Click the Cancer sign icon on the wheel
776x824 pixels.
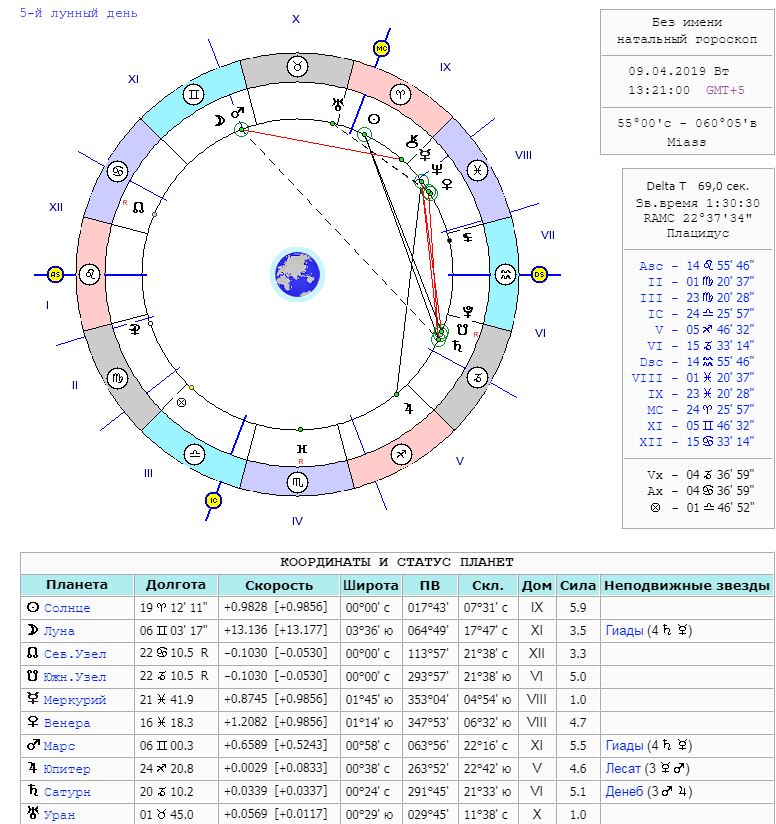[118, 171]
